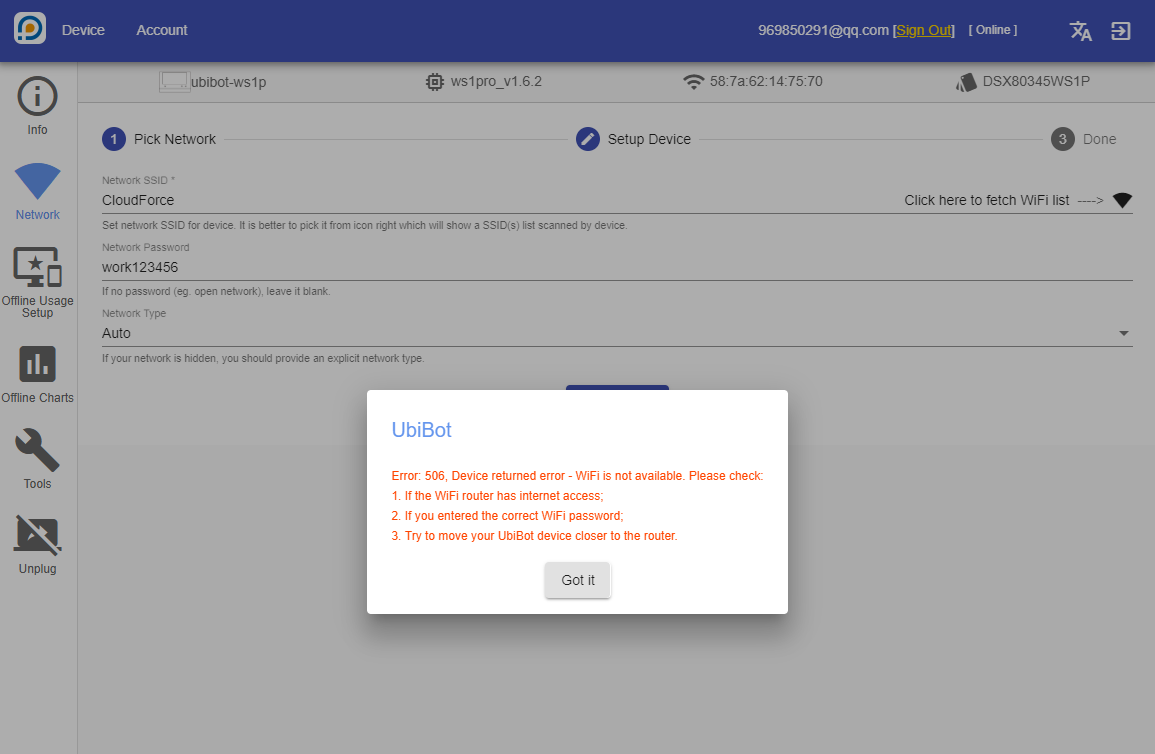Click the Online status label
Viewport: 1155px width, 754px height.
point(992,30)
